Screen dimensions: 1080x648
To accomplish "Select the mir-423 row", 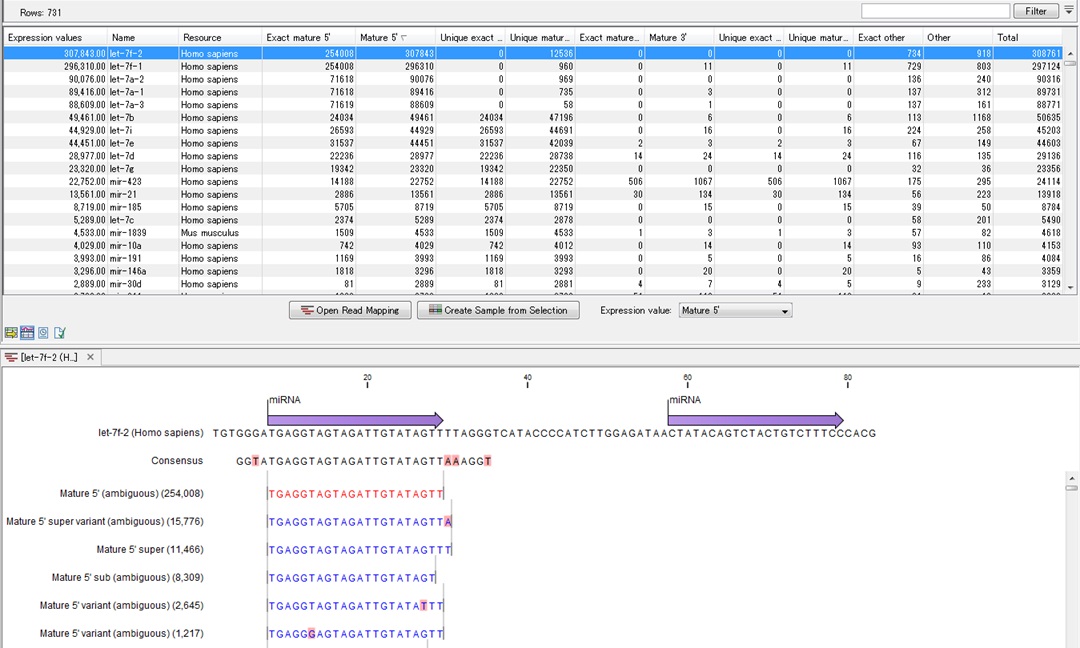I will pos(533,182).
